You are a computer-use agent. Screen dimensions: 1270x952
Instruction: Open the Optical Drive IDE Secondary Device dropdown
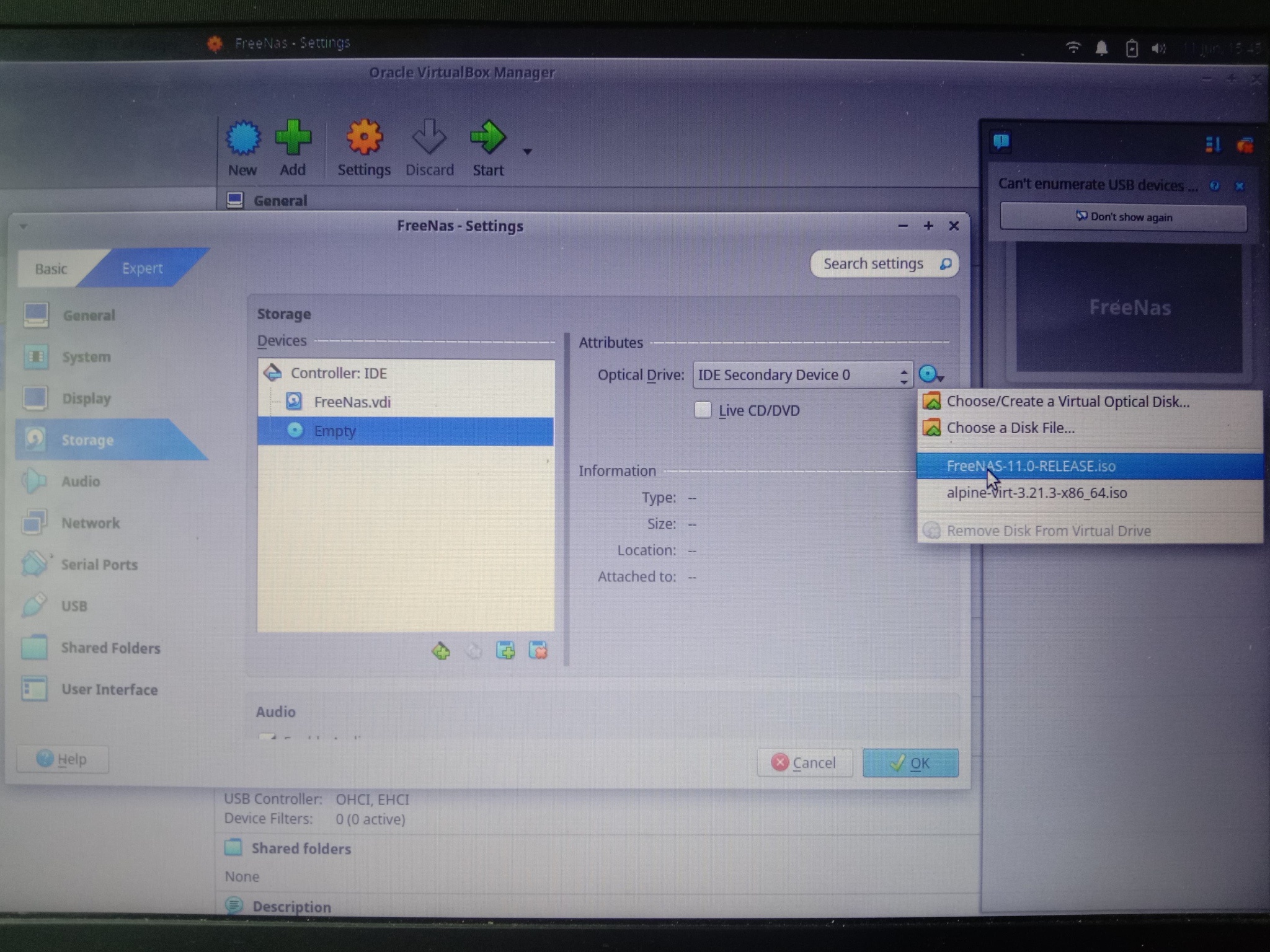coord(802,375)
